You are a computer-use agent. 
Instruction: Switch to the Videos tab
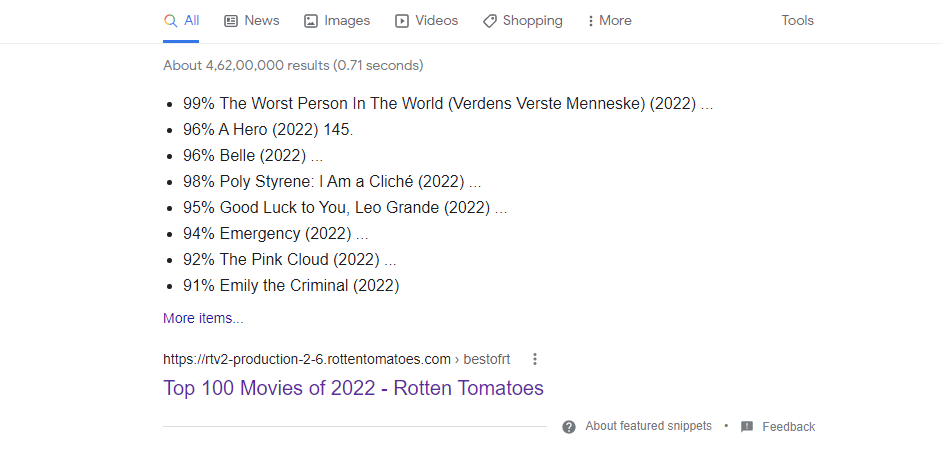426,21
